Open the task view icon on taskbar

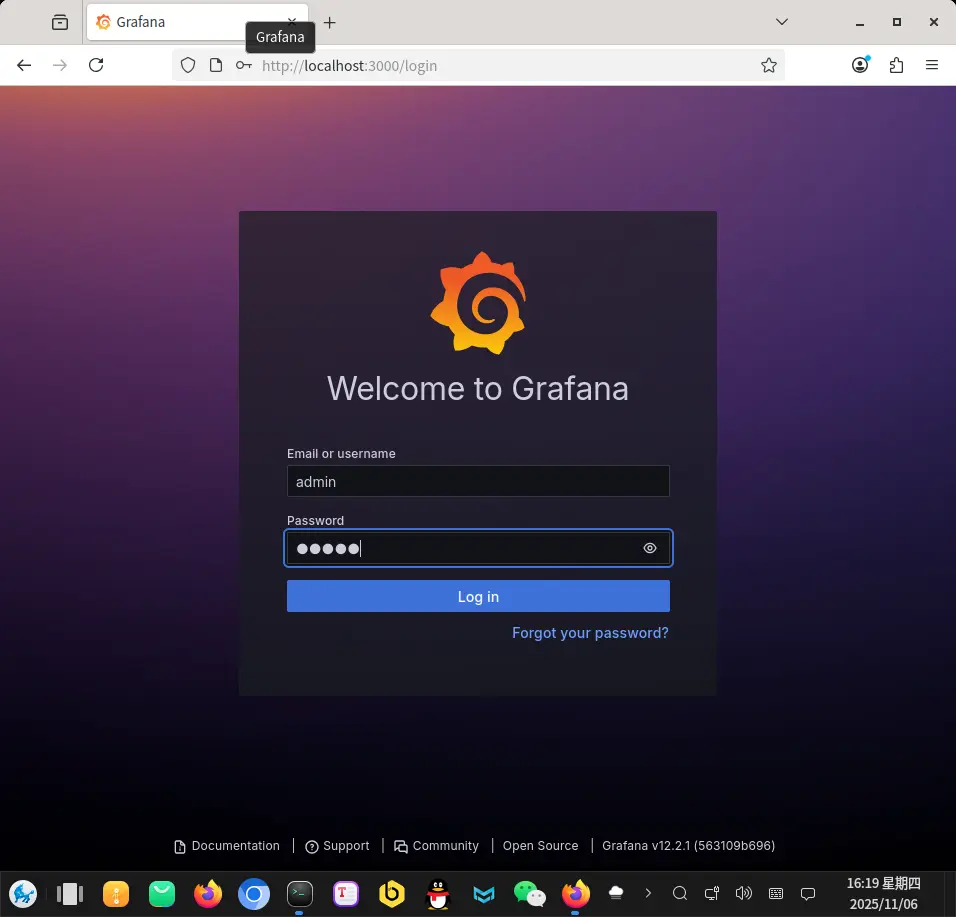point(70,894)
